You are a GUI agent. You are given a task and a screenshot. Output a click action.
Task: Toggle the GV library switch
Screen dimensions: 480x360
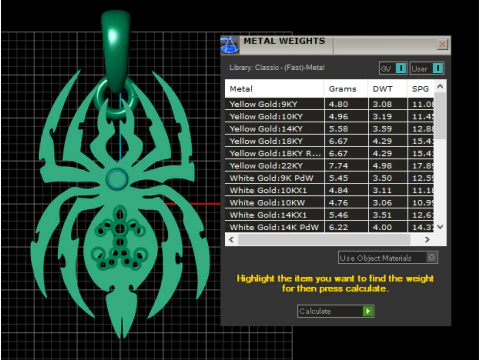pyautogui.click(x=393, y=68)
